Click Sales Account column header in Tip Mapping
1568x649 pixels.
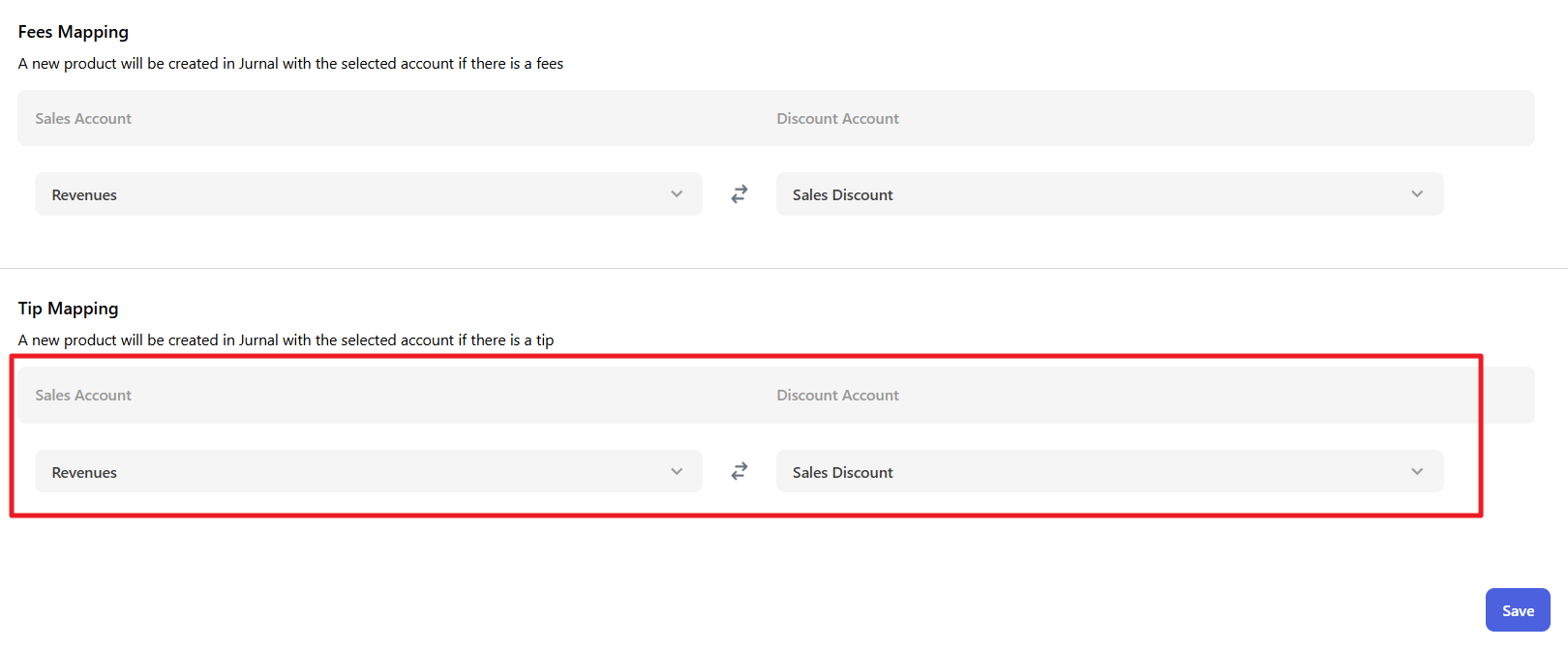point(83,396)
